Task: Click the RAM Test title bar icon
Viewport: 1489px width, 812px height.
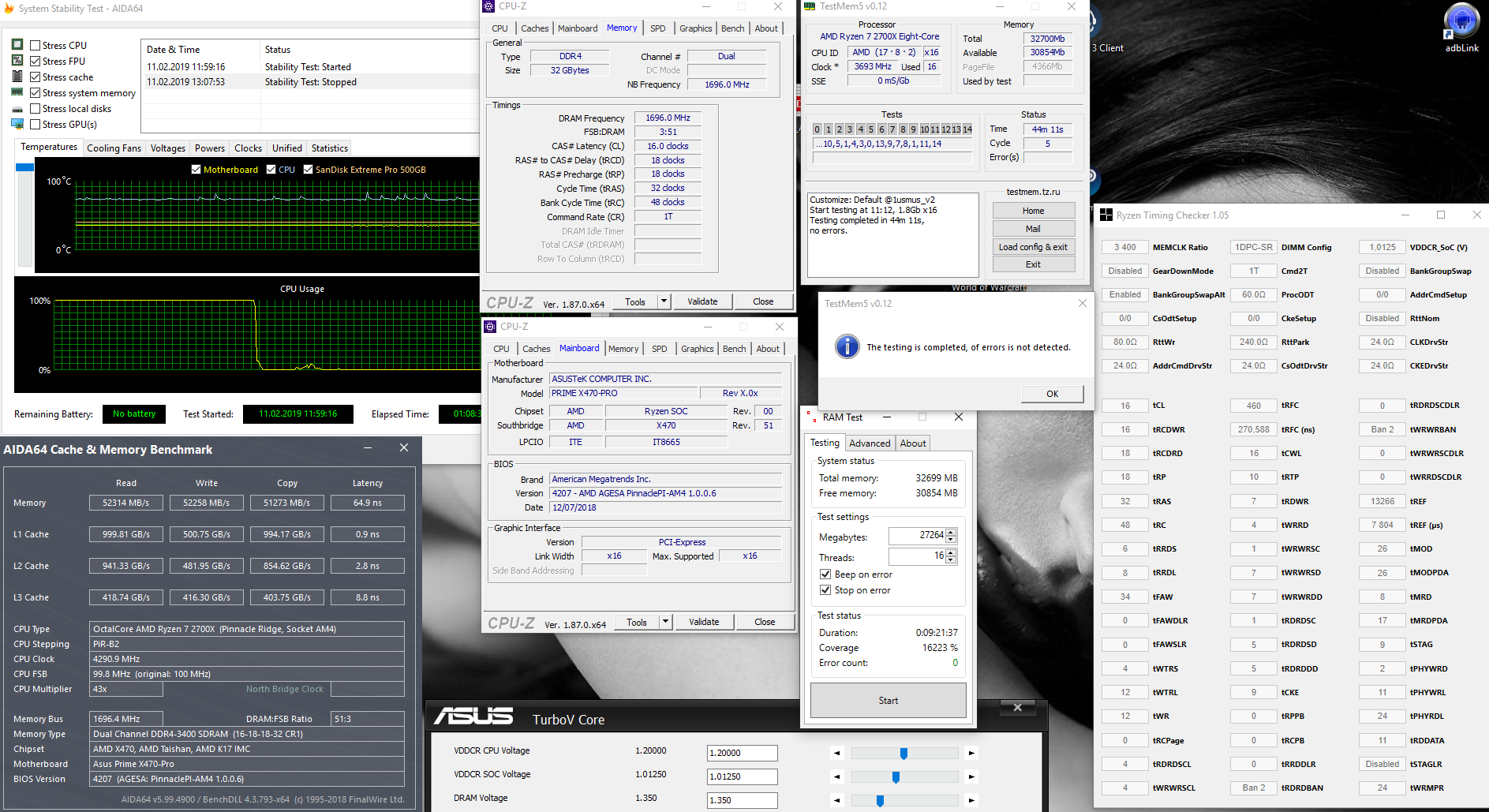Action: [x=810, y=417]
